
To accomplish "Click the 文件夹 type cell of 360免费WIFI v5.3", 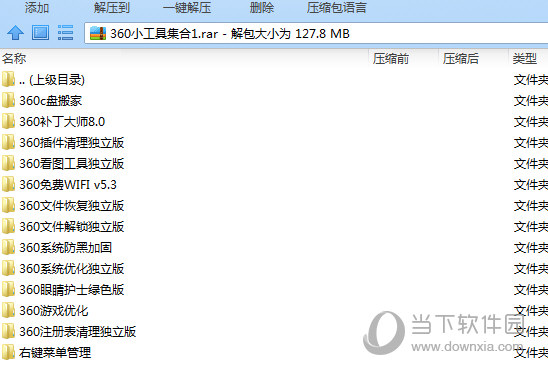I will (x=531, y=185).
